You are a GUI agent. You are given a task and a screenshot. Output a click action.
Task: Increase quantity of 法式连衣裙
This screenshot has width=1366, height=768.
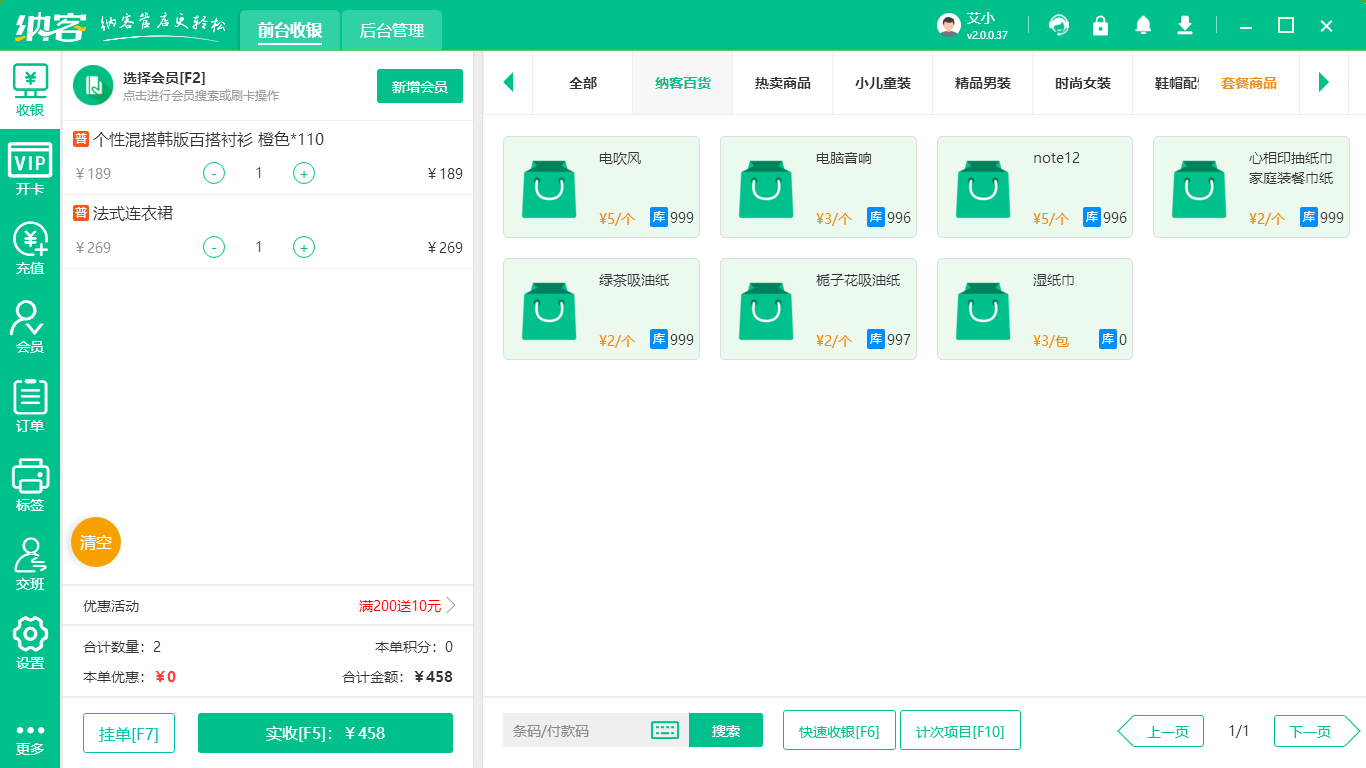304,247
